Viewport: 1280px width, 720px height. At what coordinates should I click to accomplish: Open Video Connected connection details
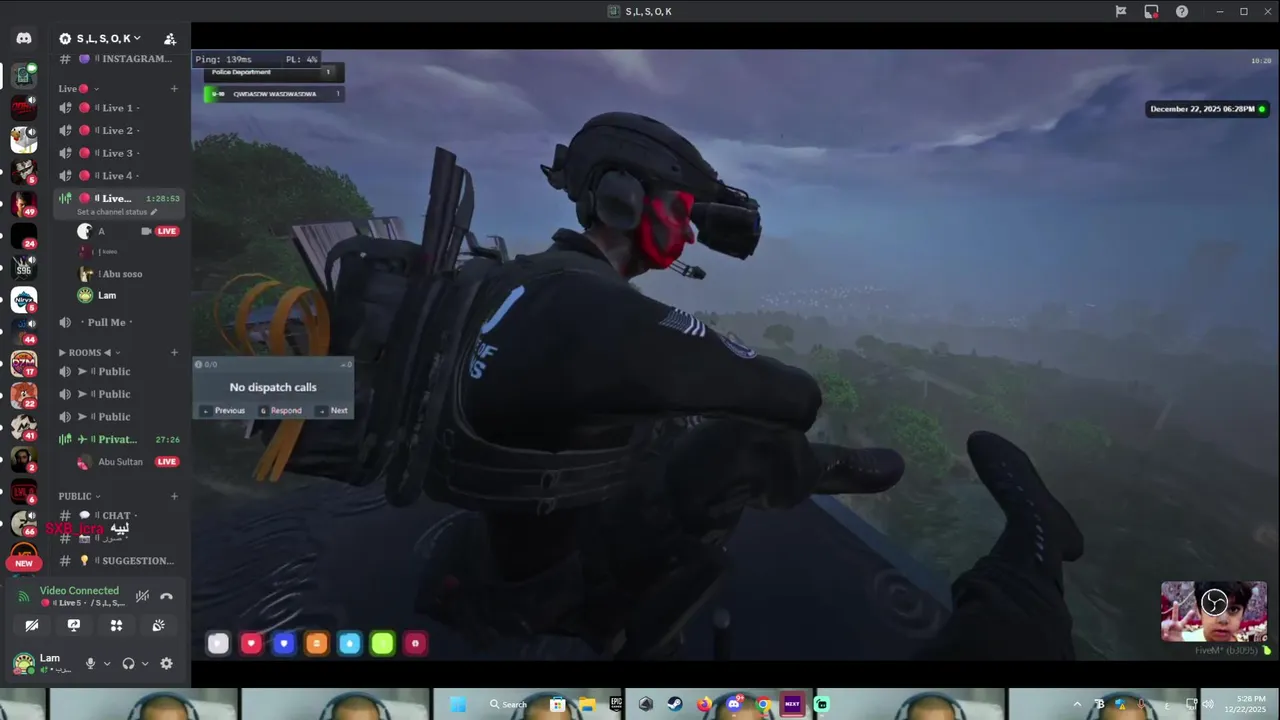[79, 591]
